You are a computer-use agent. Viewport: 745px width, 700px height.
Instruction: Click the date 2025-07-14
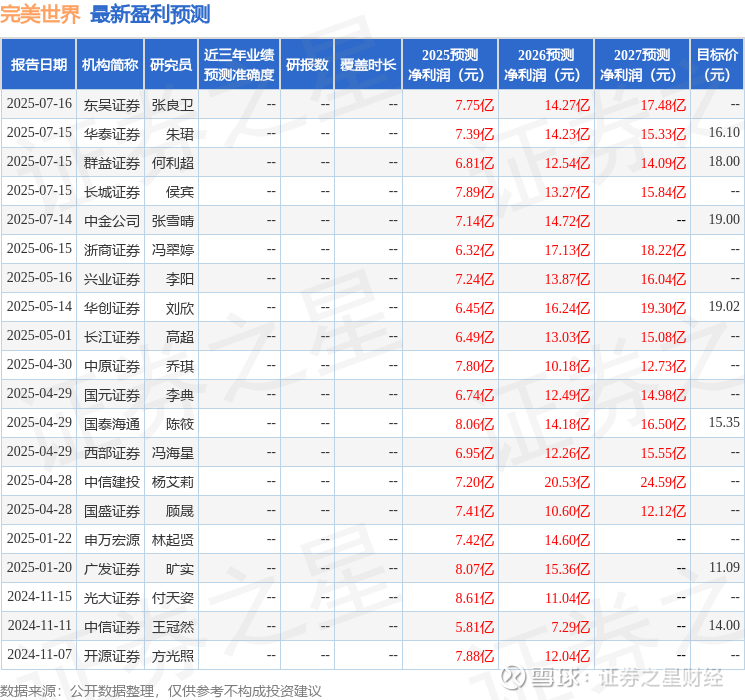pos(39,220)
